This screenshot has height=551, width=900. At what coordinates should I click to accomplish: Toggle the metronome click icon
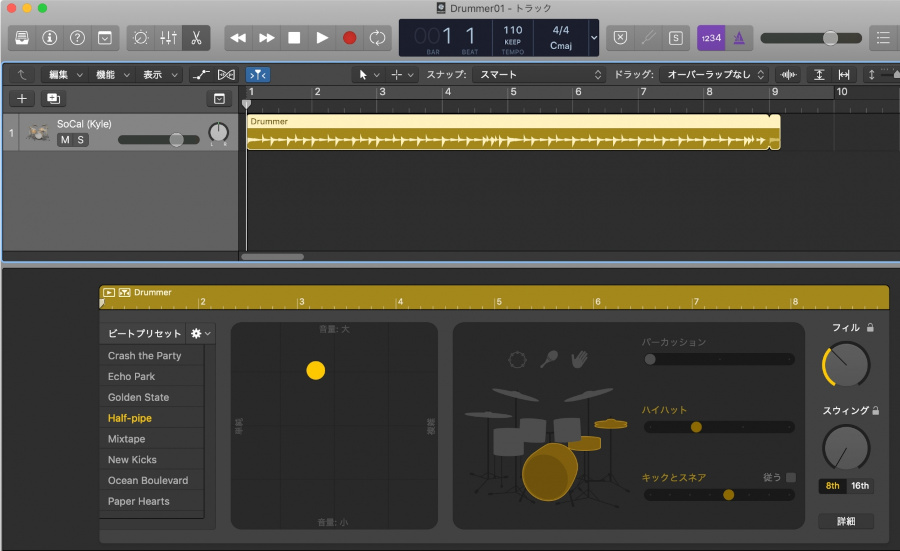coord(739,38)
